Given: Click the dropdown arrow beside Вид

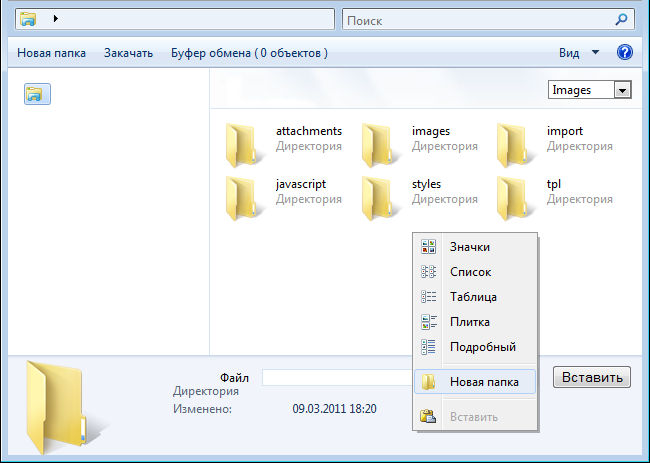Looking at the screenshot, I should tap(595, 52).
